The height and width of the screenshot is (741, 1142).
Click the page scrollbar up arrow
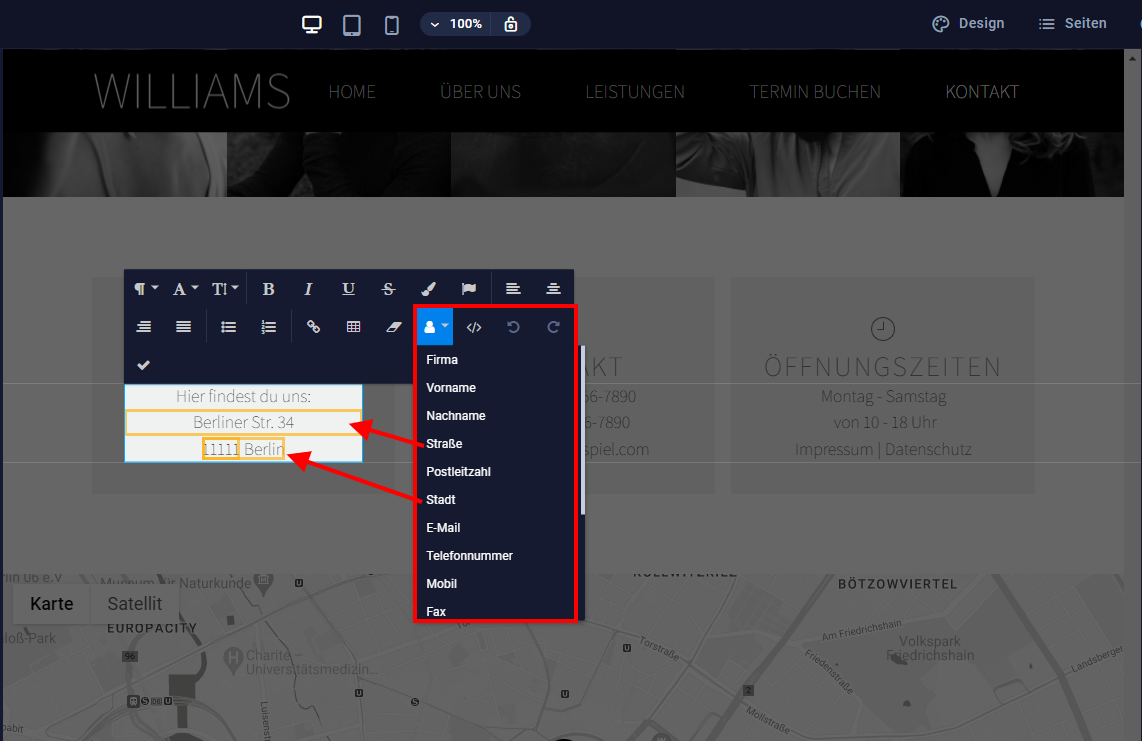click(x=1133, y=58)
